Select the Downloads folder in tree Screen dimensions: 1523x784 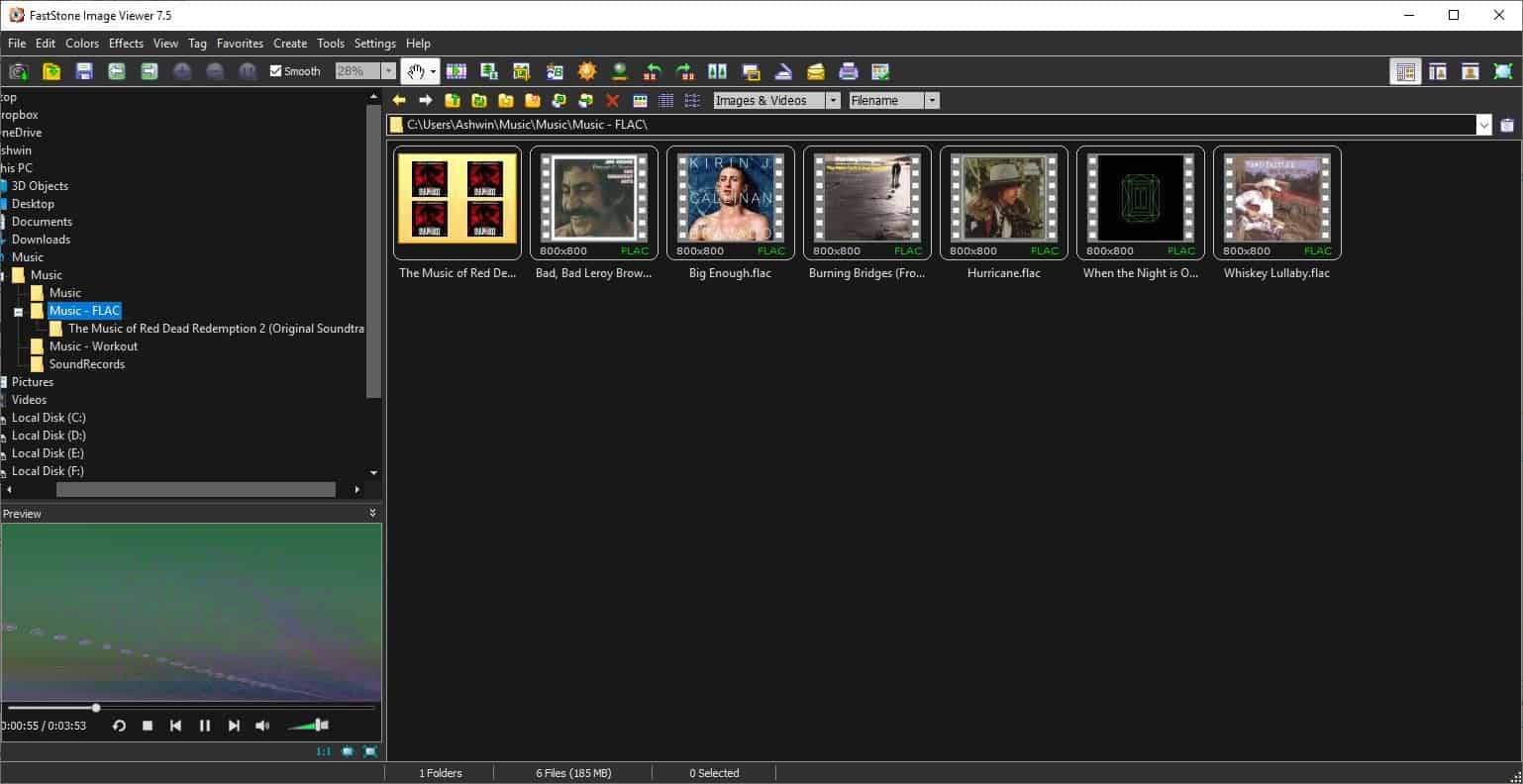tap(41, 240)
